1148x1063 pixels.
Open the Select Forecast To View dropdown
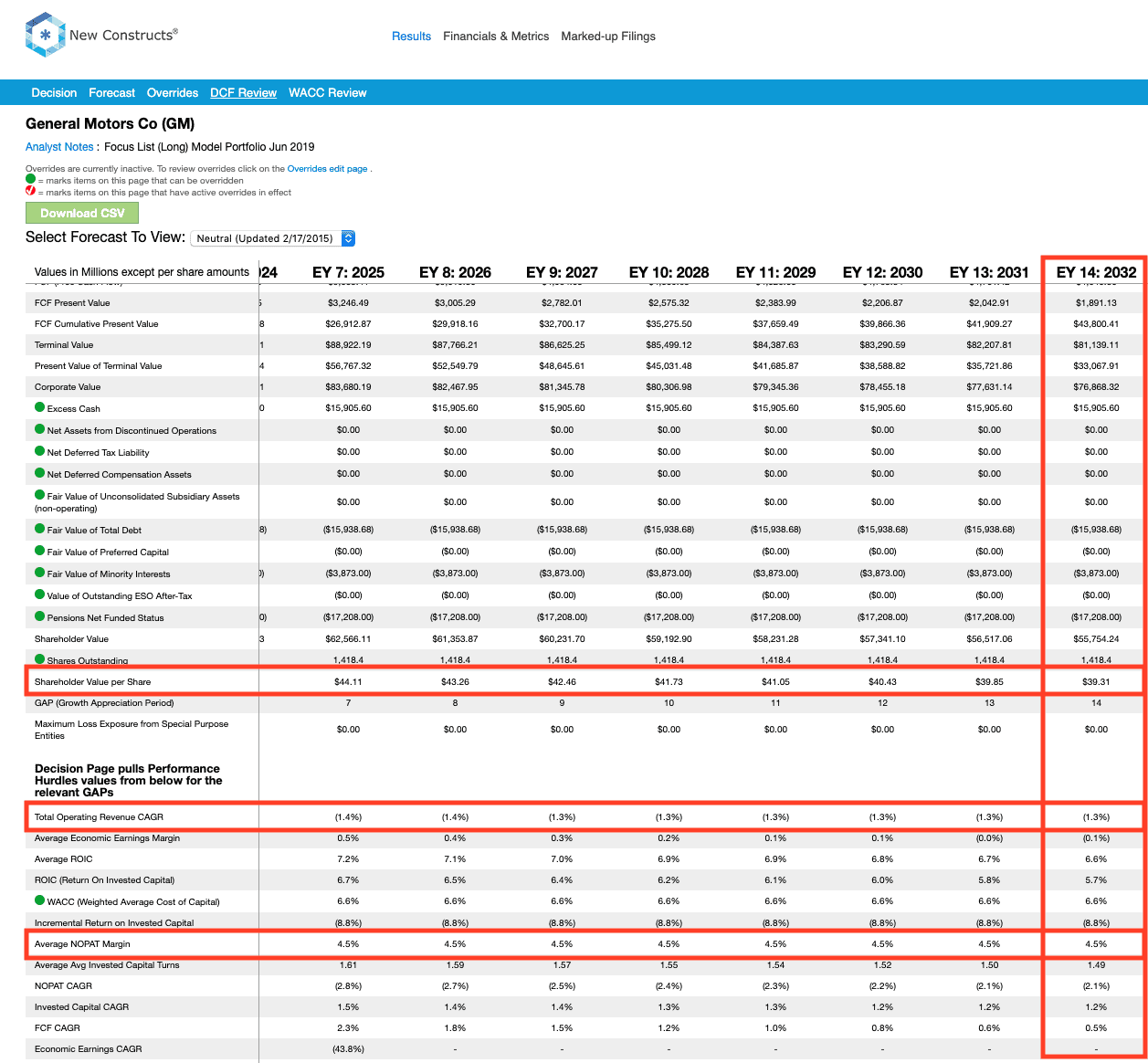(274, 238)
